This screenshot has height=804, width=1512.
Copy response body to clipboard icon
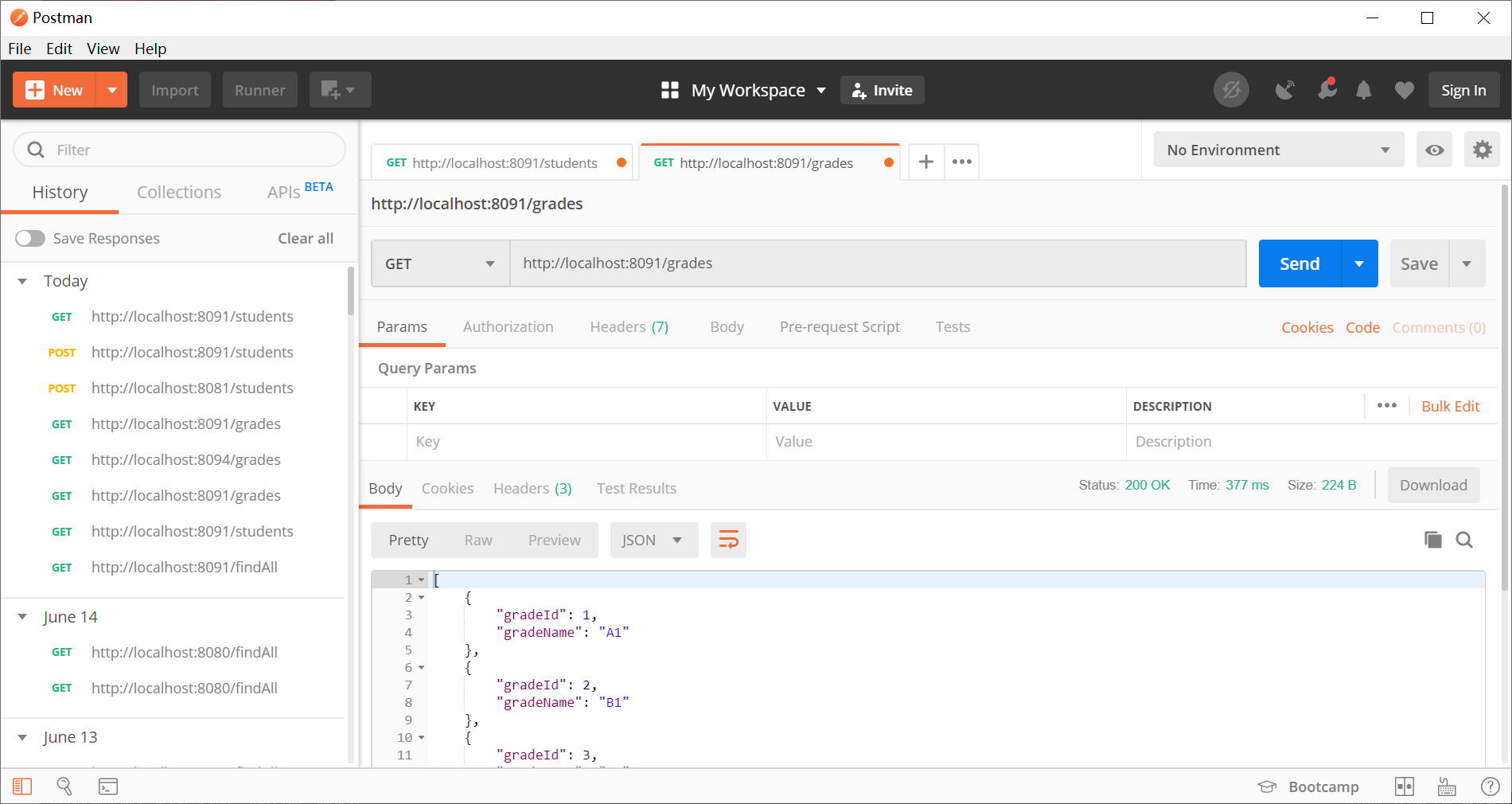[x=1433, y=541]
